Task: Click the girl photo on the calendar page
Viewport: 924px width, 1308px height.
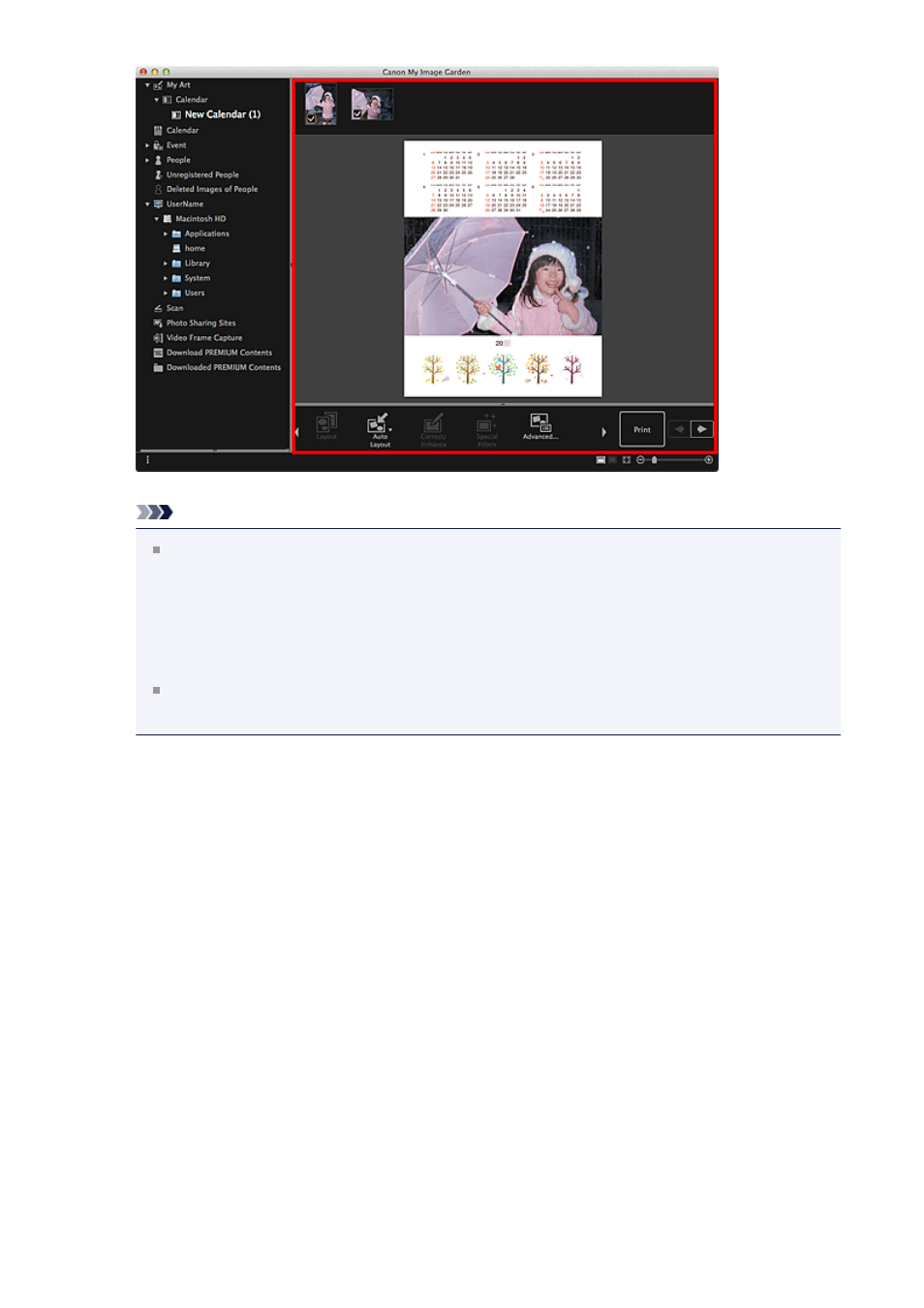Action: pyautogui.click(x=503, y=277)
